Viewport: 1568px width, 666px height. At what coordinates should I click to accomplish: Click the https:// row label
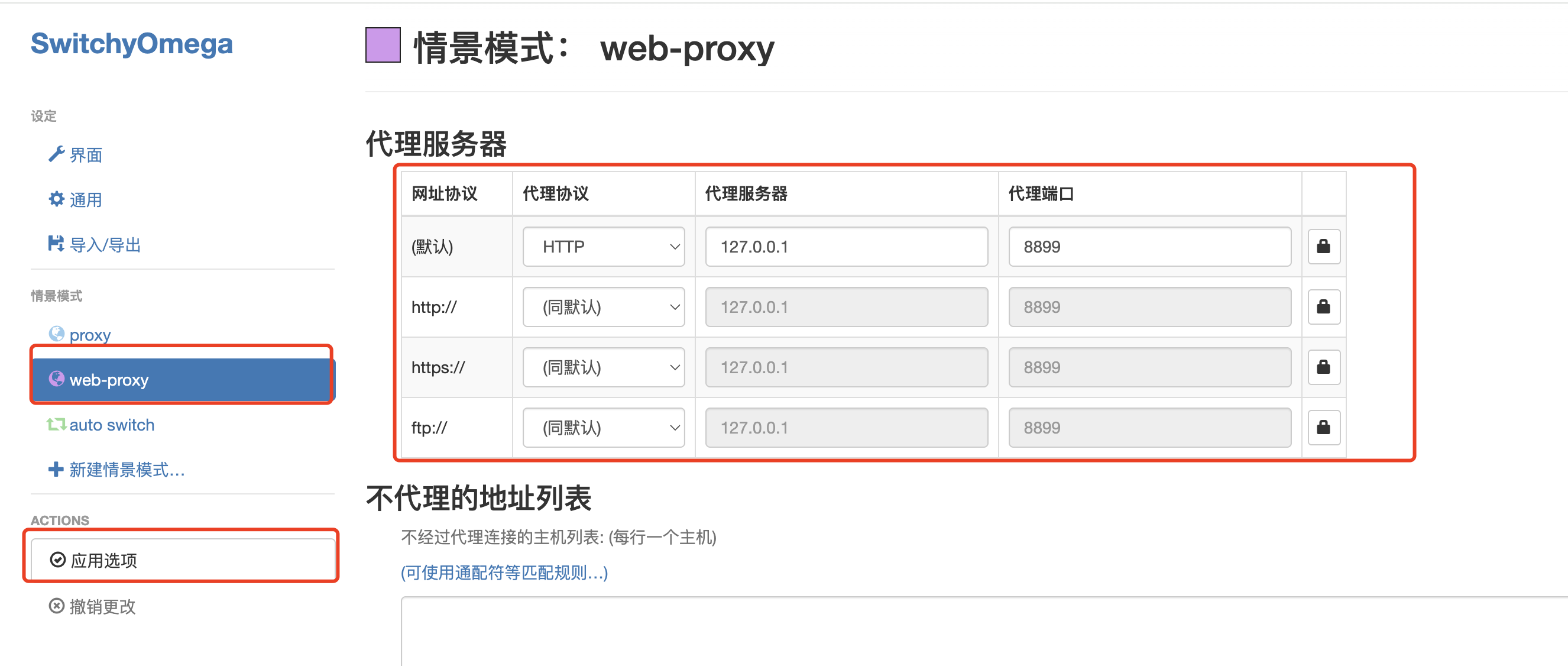(x=438, y=367)
